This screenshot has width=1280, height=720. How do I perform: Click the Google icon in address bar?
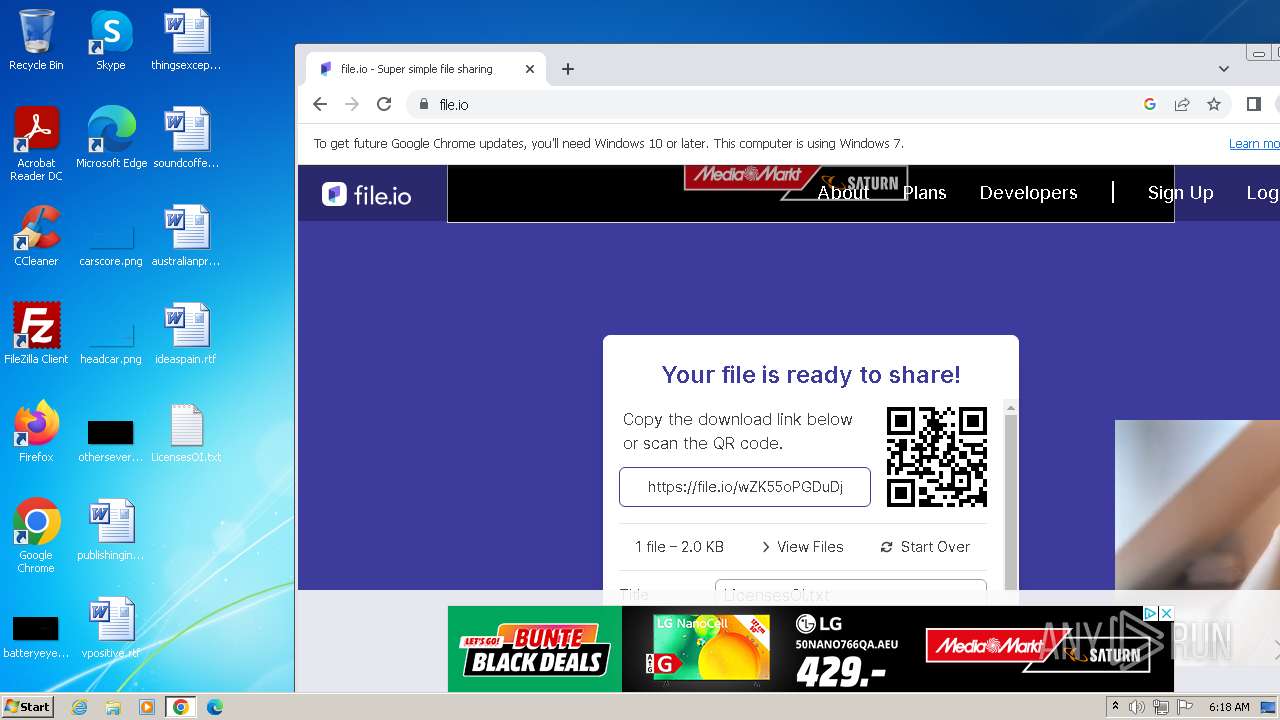[x=1150, y=104]
